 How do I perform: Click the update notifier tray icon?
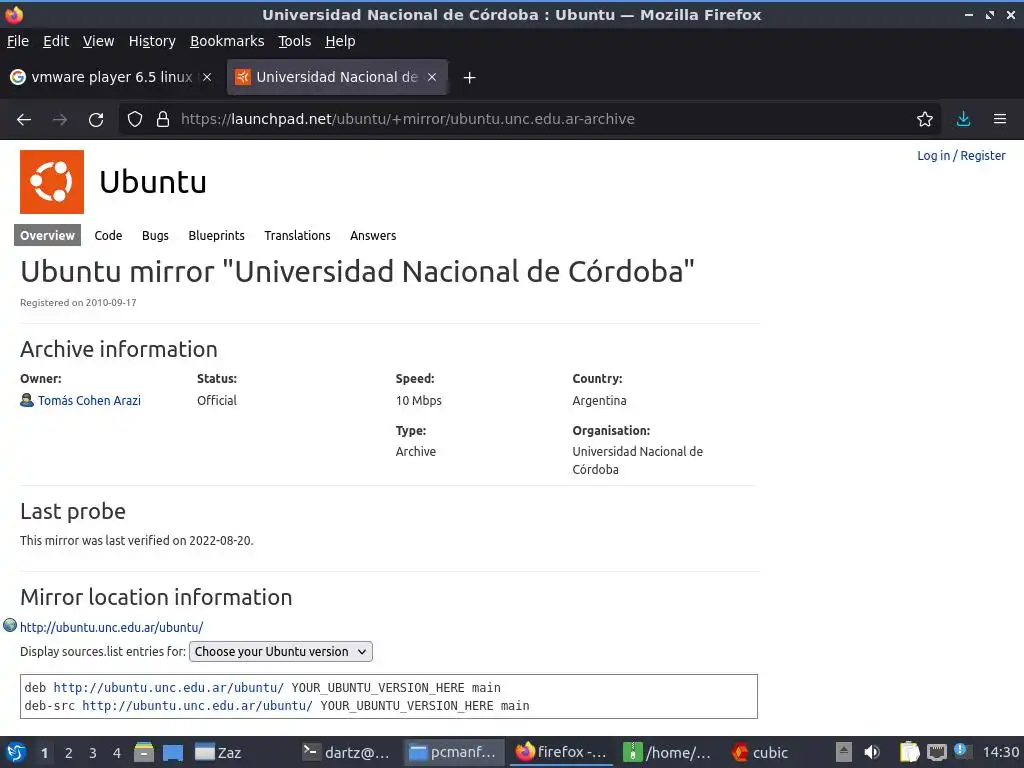point(961,751)
